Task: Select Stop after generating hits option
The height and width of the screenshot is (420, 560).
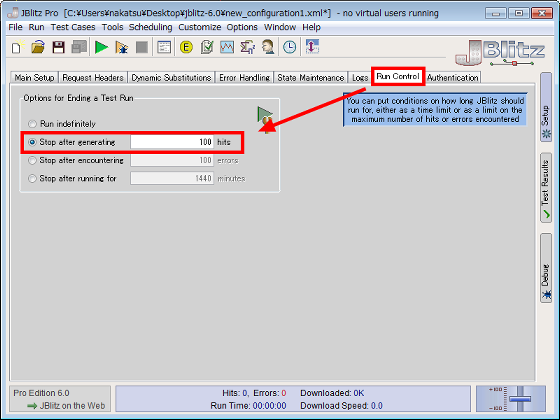Action: point(72,142)
